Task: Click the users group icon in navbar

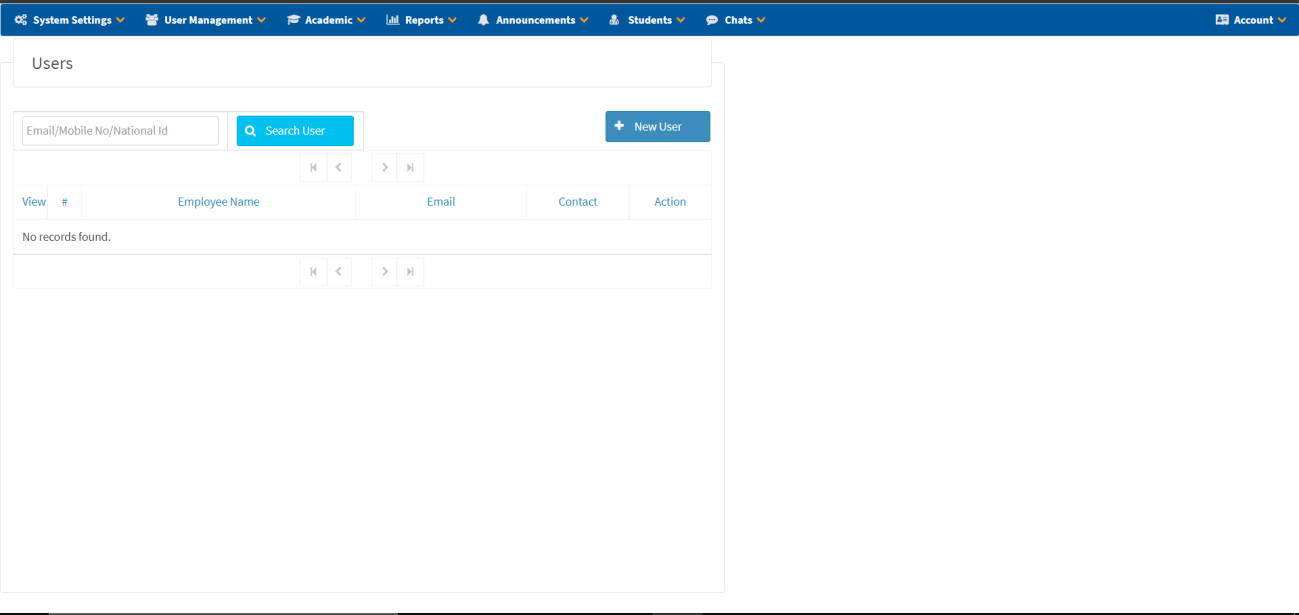Action: [x=152, y=20]
